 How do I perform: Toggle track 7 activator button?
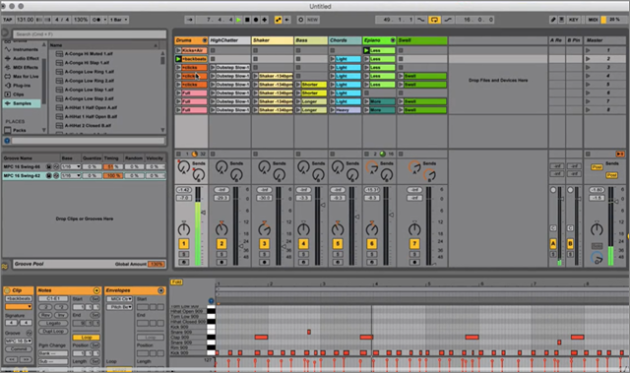[414, 244]
